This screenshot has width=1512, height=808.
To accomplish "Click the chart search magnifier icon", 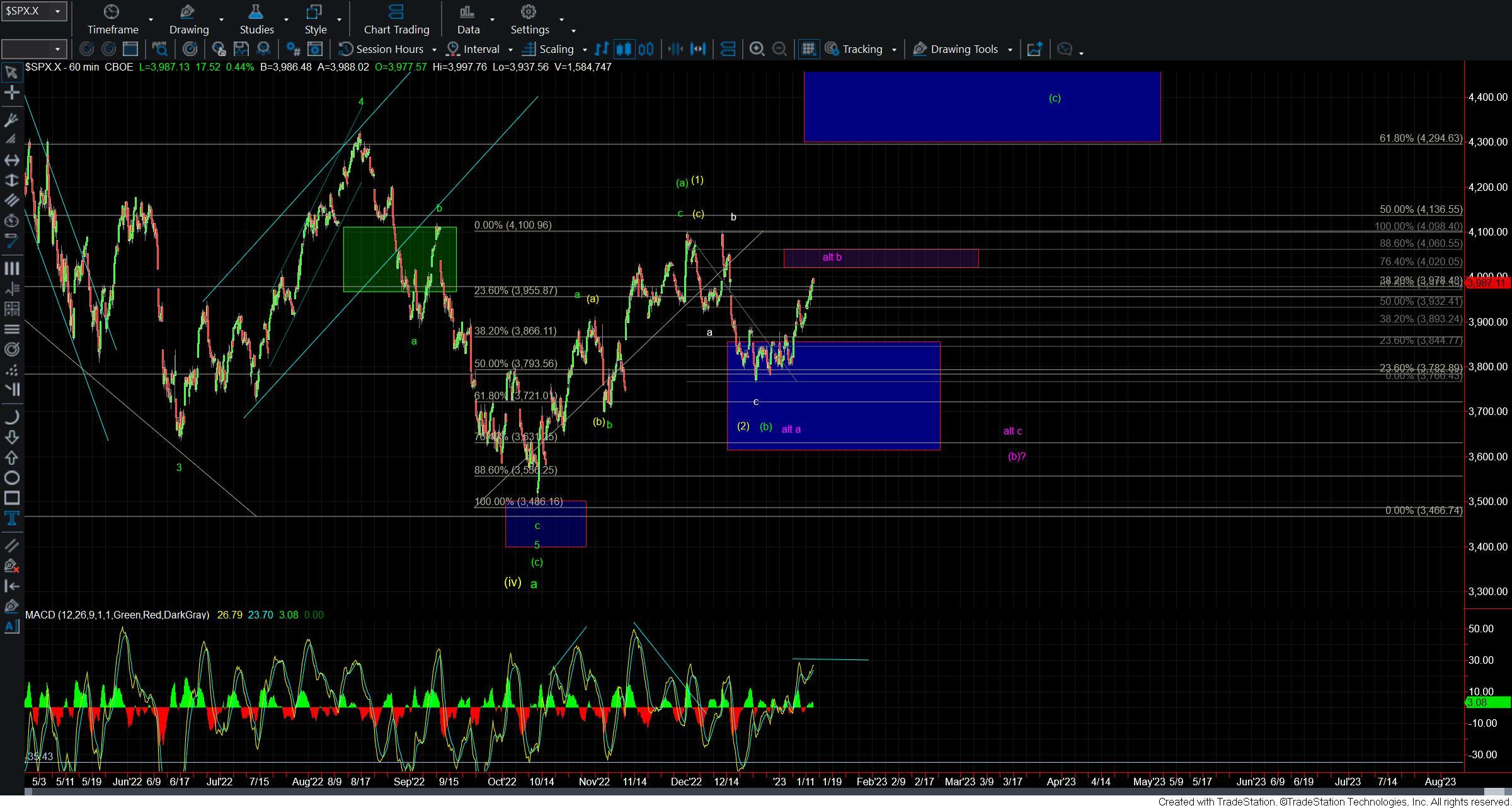I will pos(159,49).
